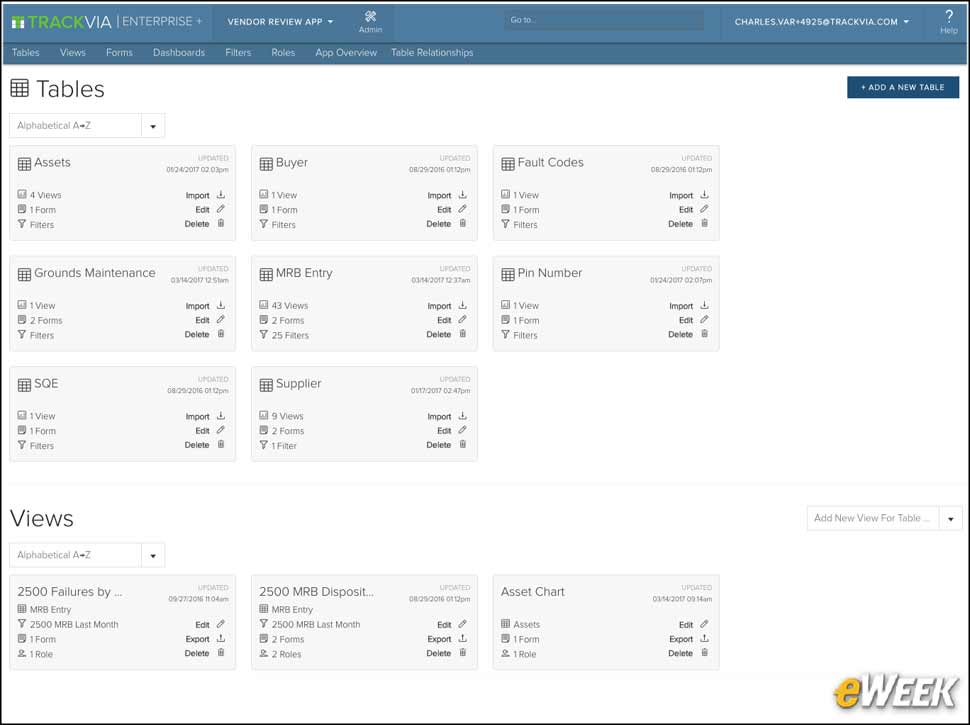Go to the Dashboards menu item

[x=179, y=53]
